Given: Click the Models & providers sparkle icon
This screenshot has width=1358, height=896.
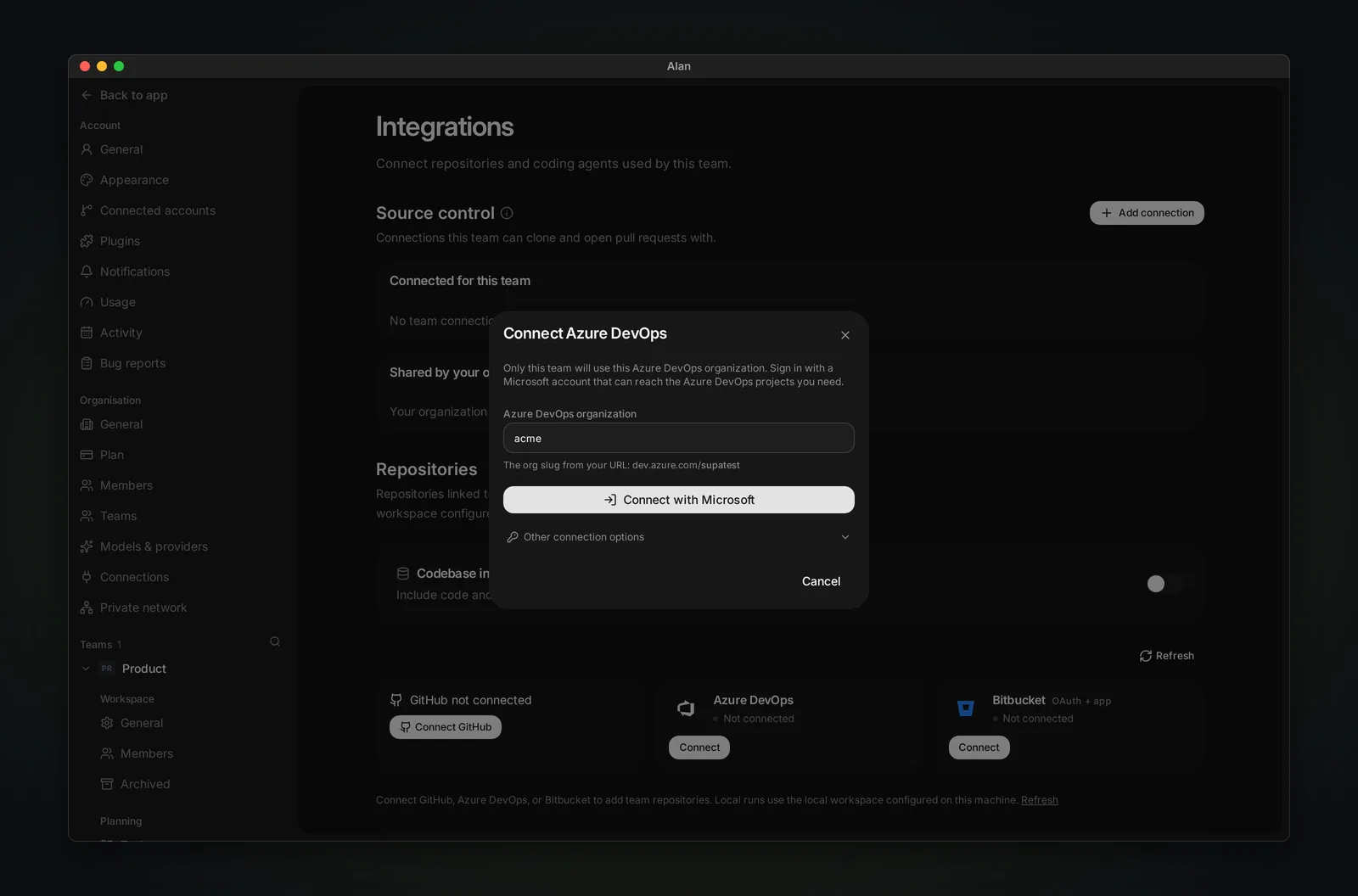Looking at the screenshot, I should coord(87,546).
